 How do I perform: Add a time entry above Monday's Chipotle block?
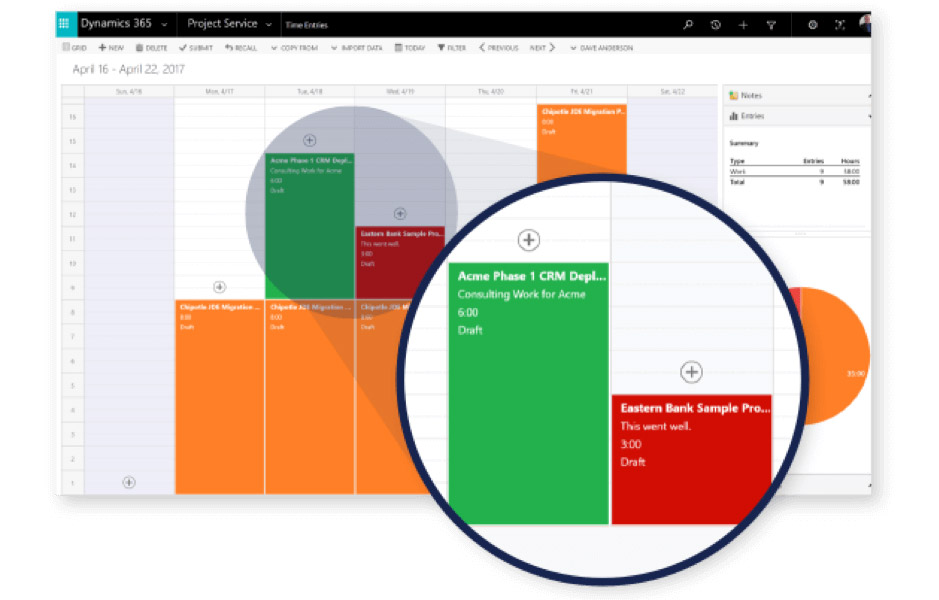[x=220, y=287]
